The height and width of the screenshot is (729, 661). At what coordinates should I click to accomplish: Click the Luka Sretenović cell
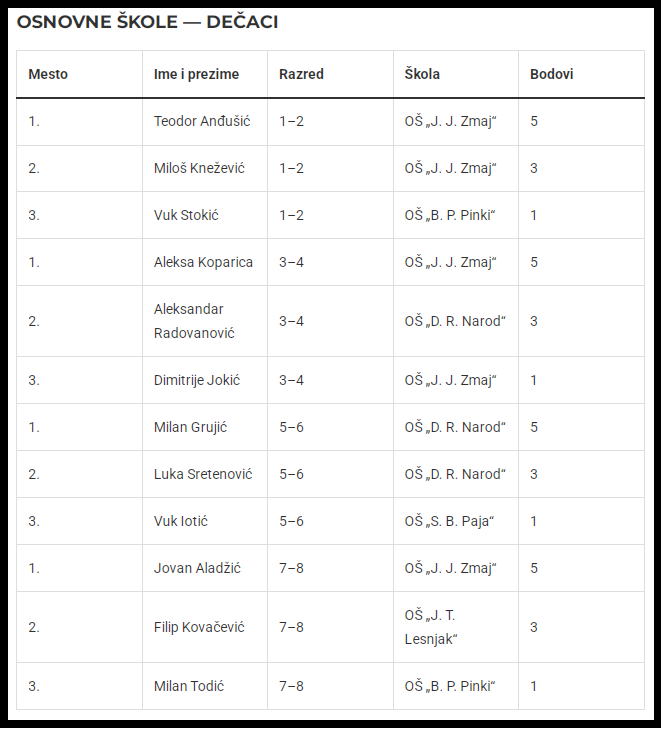tap(203, 474)
